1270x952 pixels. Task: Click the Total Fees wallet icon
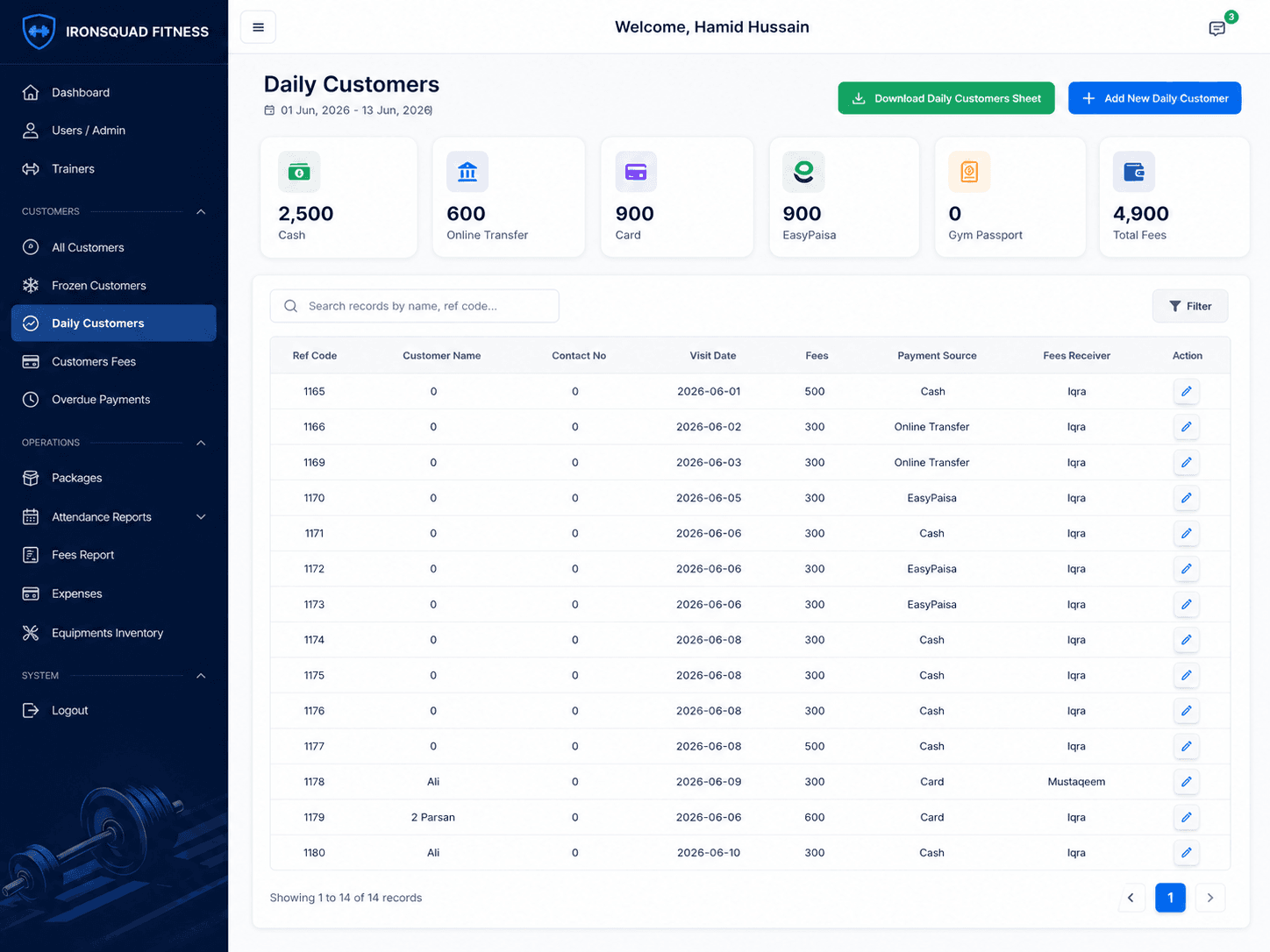pyautogui.click(x=1134, y=172)
